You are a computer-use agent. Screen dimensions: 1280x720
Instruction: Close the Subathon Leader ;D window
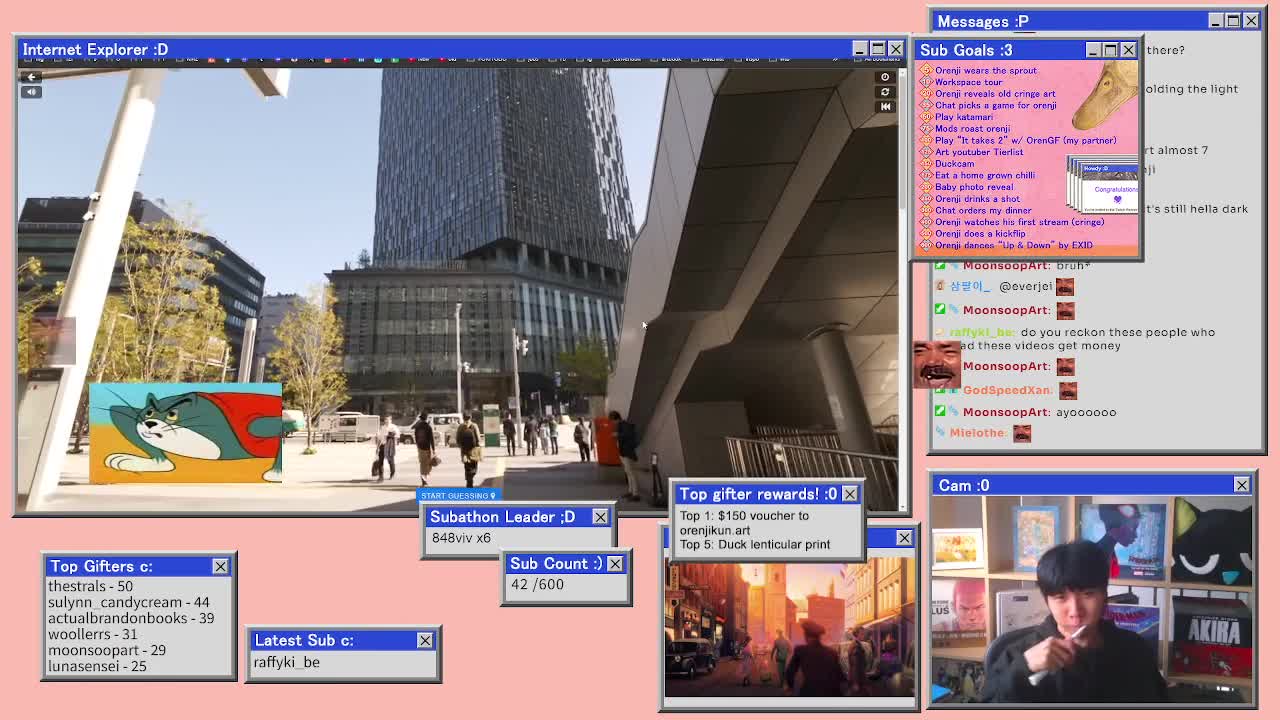click(x=600, y=517)
